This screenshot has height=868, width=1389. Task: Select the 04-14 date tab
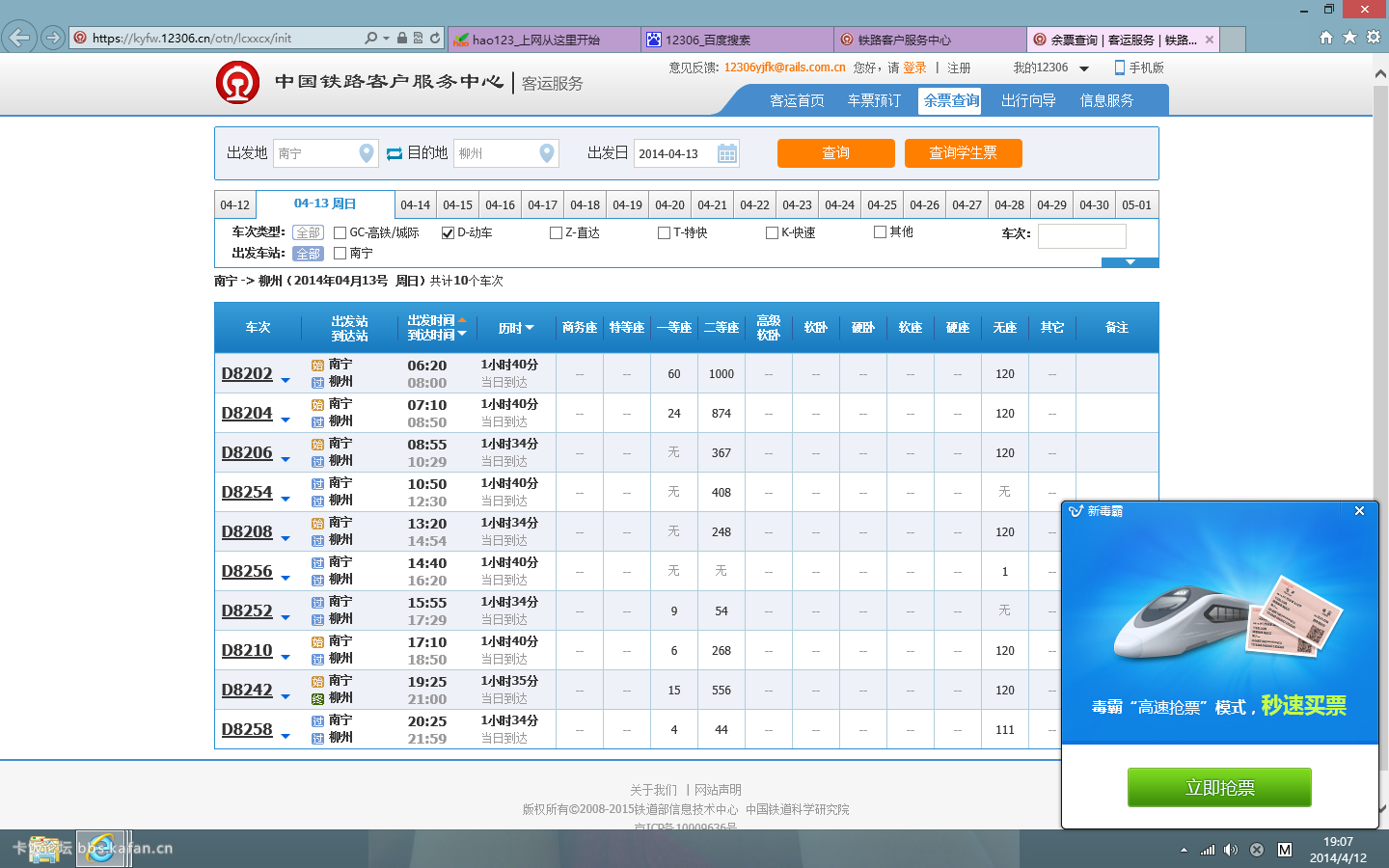point(416,204)
